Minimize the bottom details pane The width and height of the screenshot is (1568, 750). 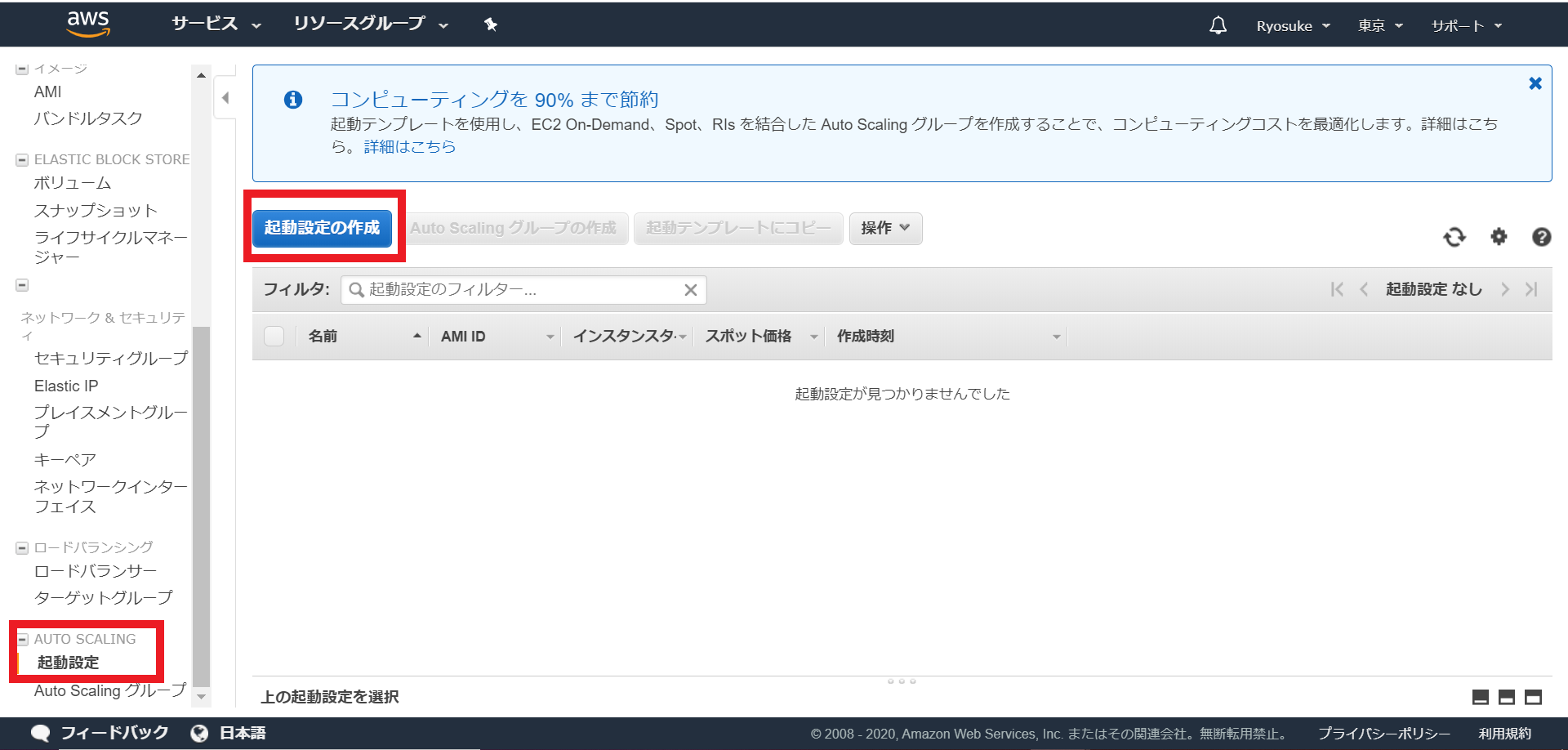(x=1481, y=697)
